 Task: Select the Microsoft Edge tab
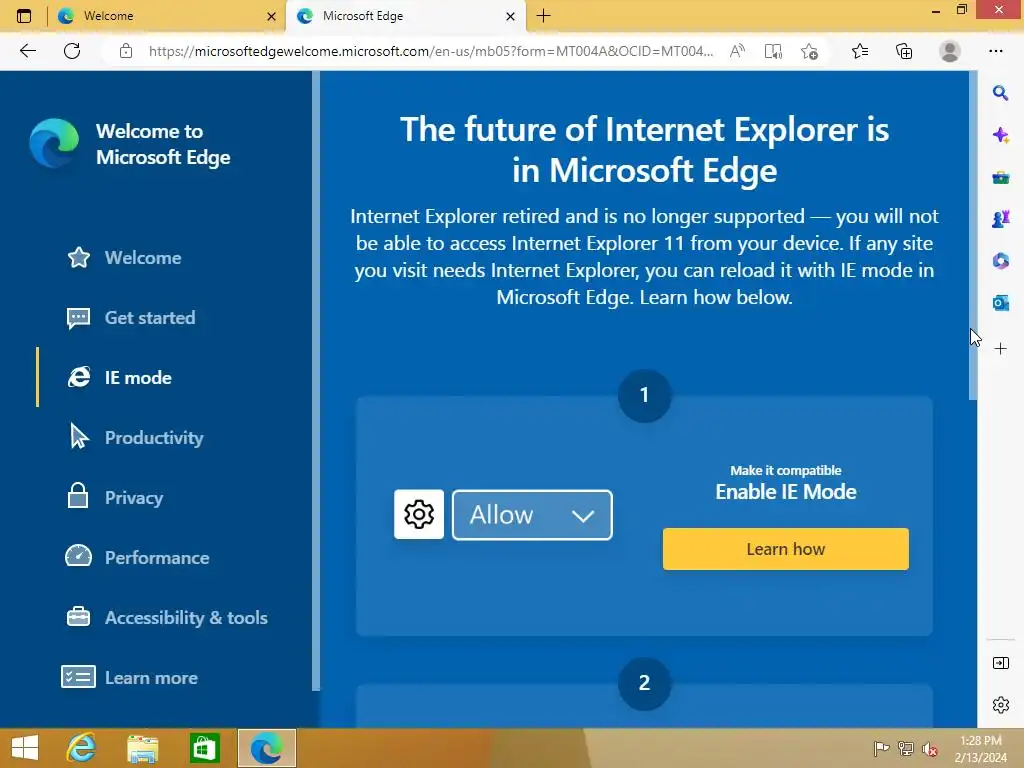coord(405,16)
